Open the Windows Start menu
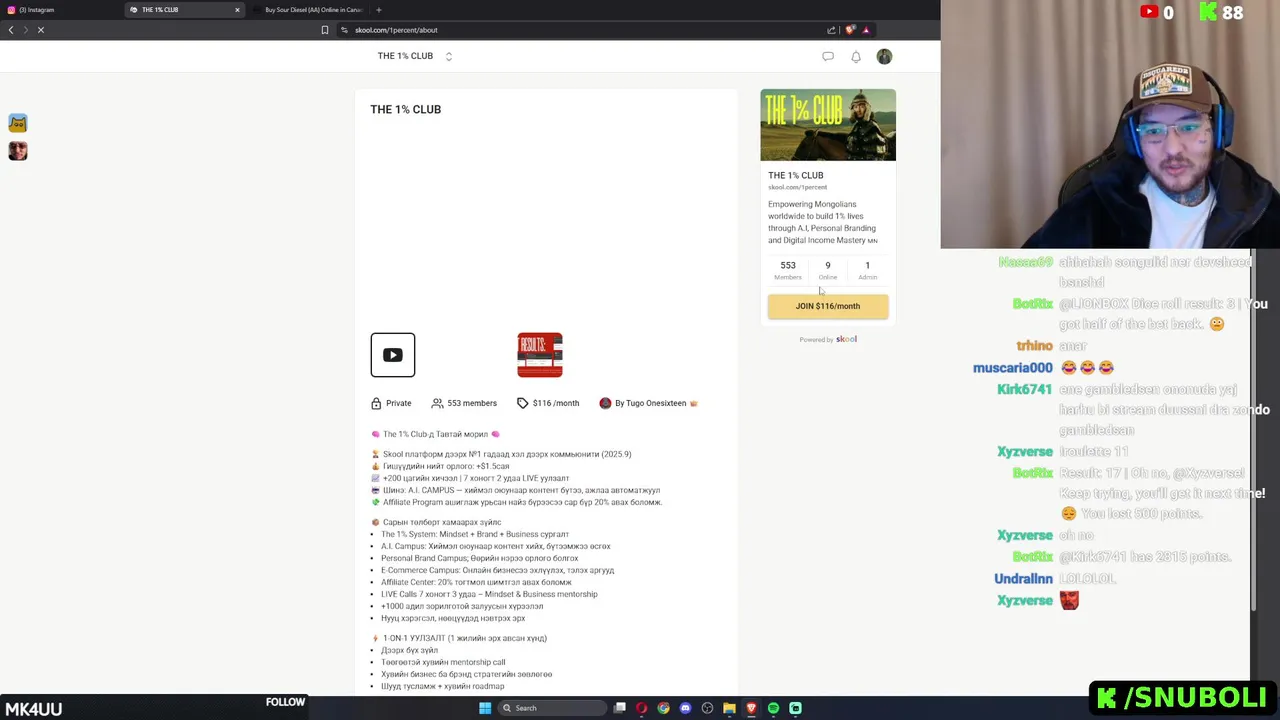The image size is (1280, 720). [x=485, y=708]
